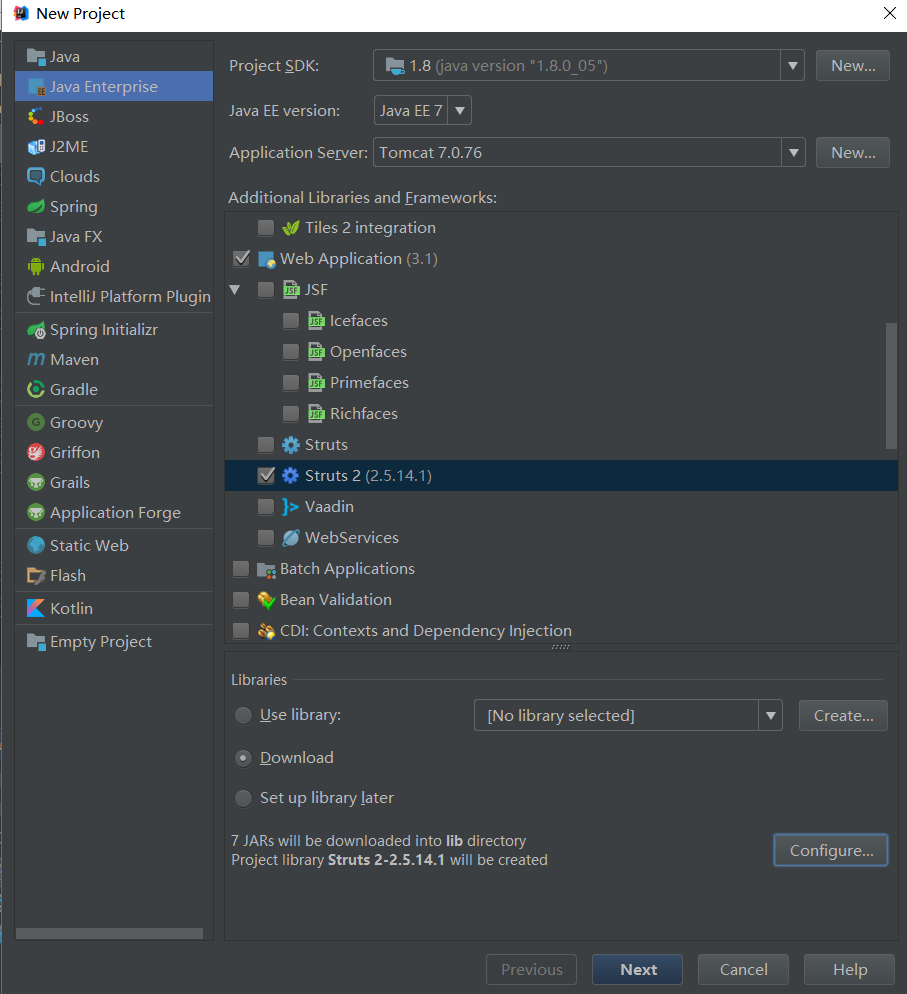The width and height of the screenshot is (907, 994).
Task: Click the IntelliJ Platform Plugin icon
Action: [x=36, y=296]
